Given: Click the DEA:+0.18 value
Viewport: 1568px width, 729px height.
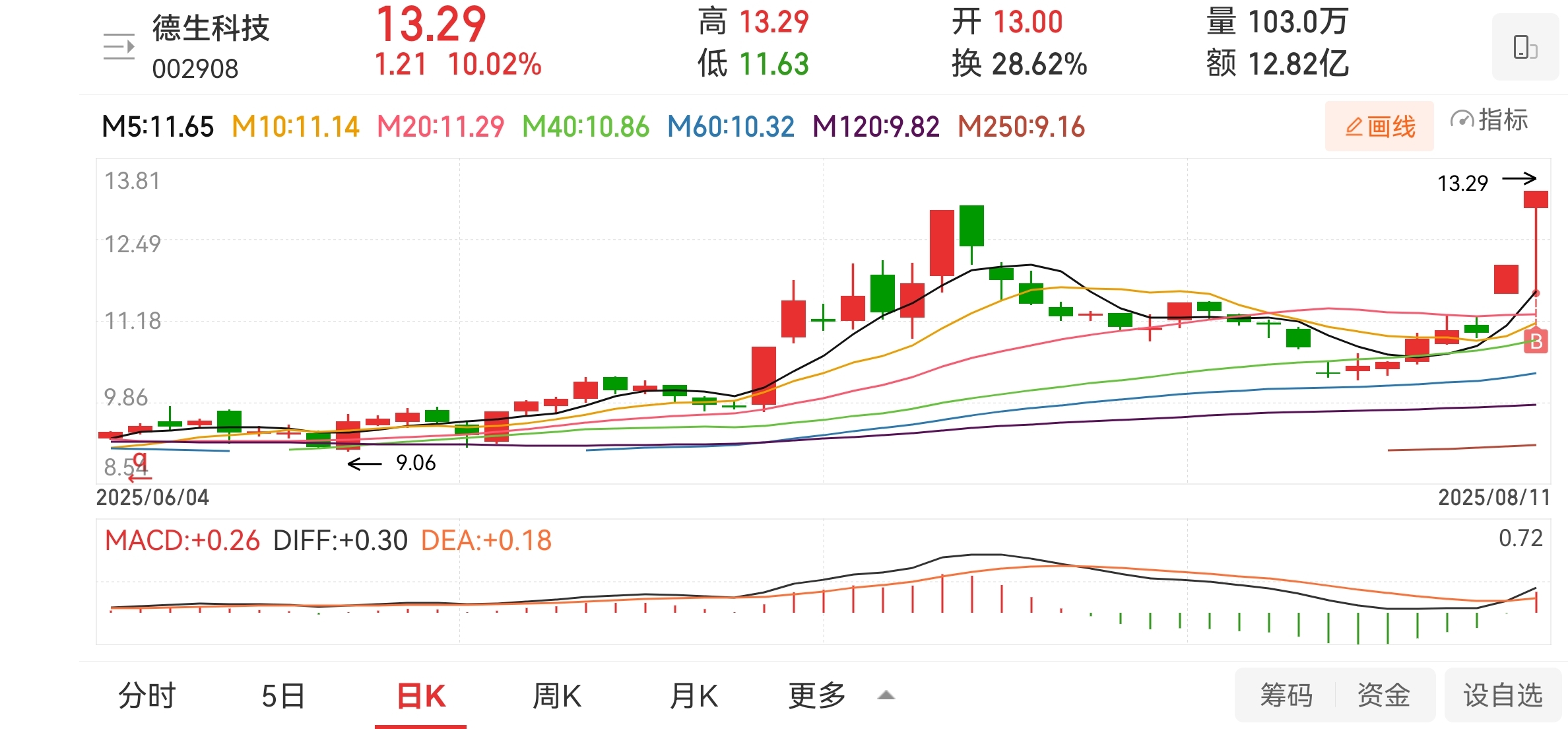Looking at the screenshot, I should pos(486,541).
